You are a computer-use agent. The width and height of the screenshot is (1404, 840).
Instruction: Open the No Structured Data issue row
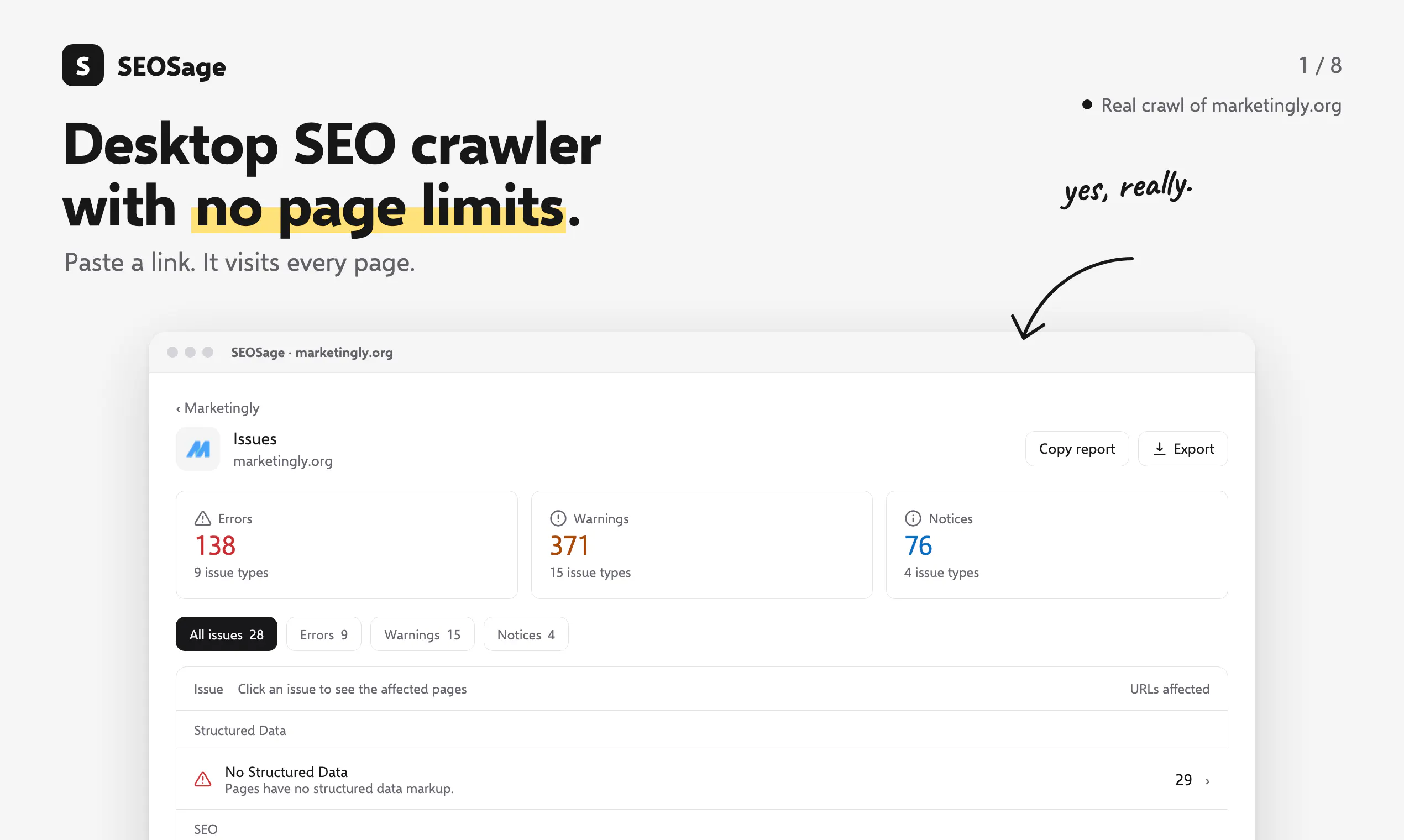(702, 779)
